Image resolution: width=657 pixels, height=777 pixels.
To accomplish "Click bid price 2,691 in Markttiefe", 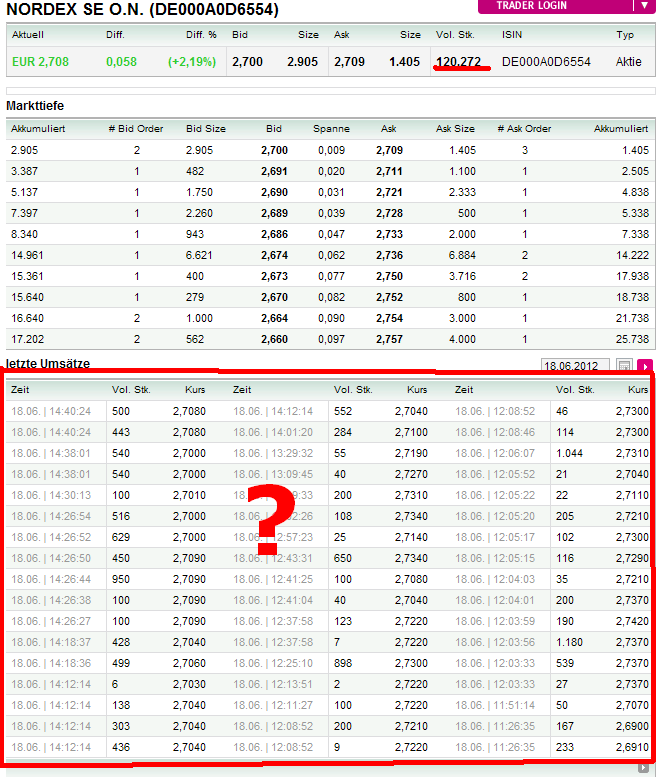I will coord(274,171).
